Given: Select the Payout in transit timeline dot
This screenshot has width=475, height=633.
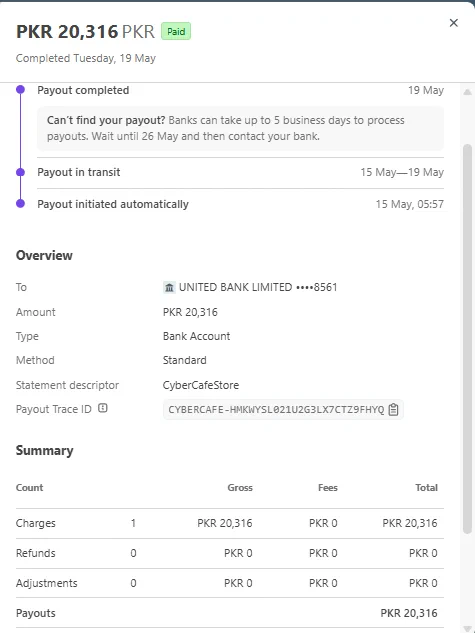Looking at the screenshot, I should (x=20, y=172).
